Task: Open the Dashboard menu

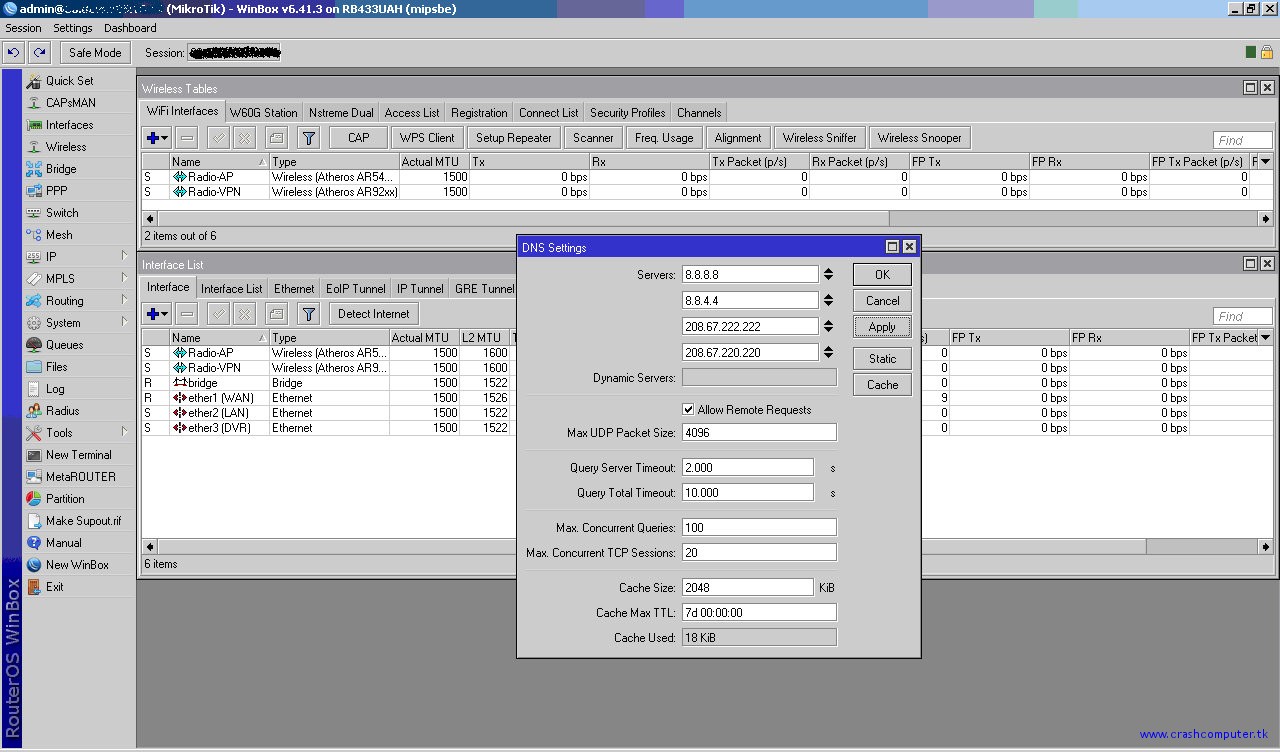Action: click(x=130, y=28)
